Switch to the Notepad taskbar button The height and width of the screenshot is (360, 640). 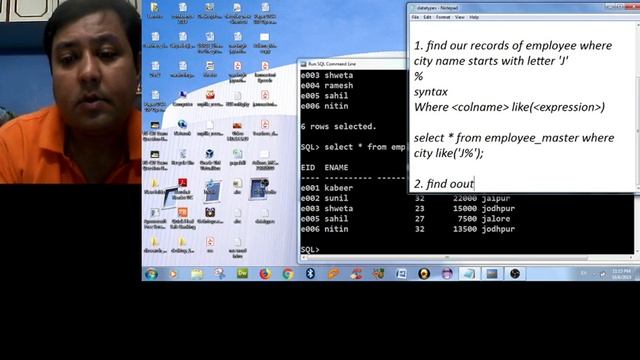coord(469,274)
